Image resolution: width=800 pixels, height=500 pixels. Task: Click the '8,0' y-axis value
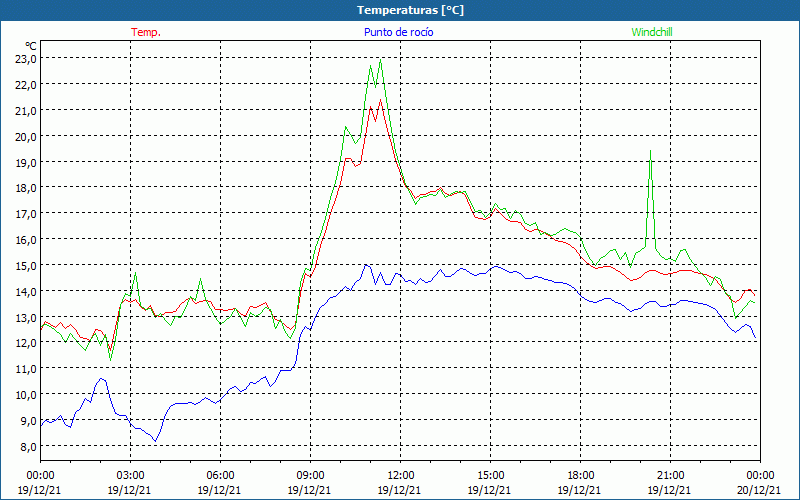click(x=28, y=447)
